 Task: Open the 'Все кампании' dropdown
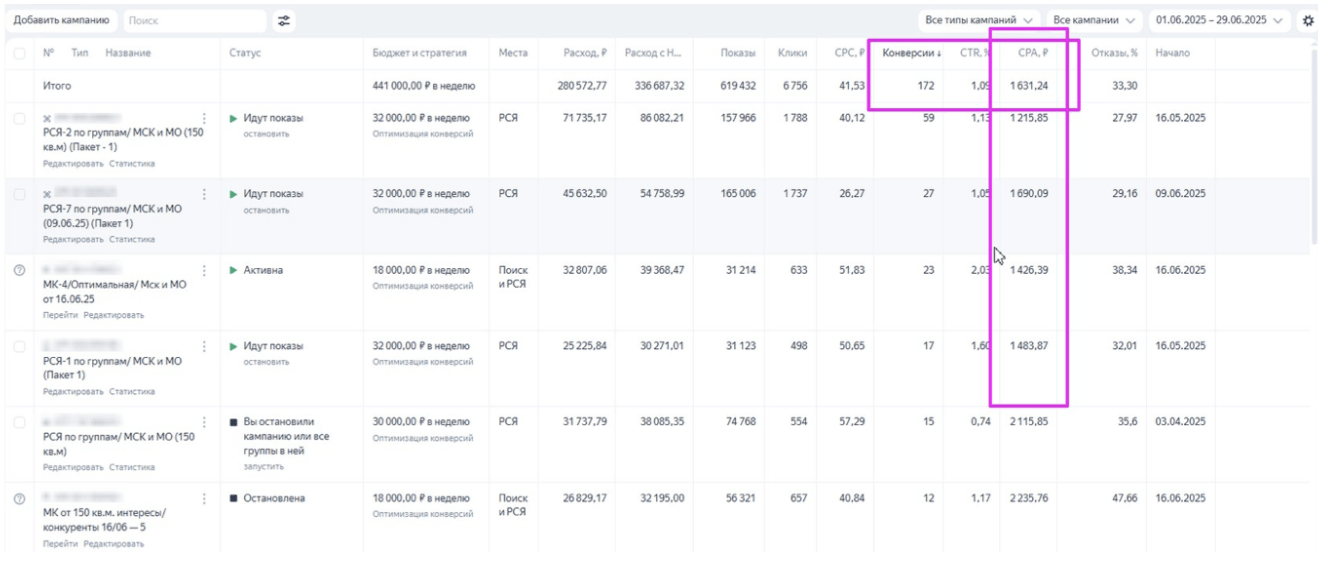[1095, 20]
